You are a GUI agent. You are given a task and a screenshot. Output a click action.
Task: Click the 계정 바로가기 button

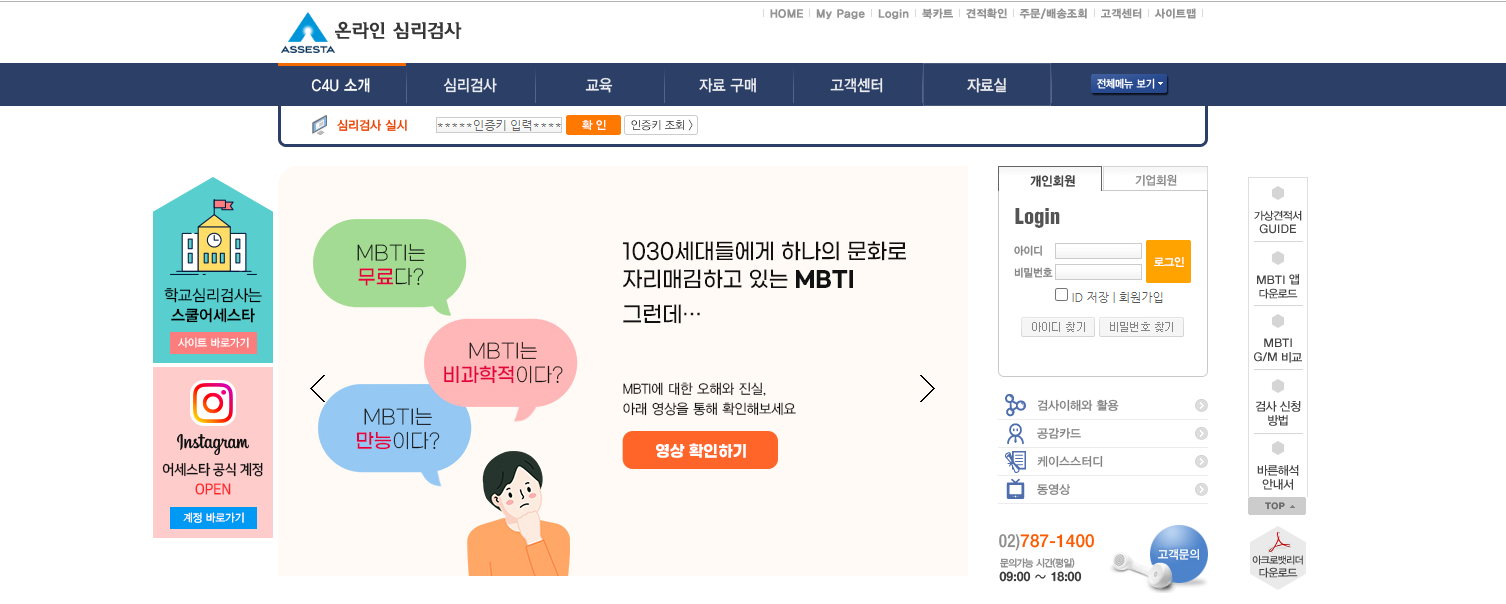pyautogui.click(x=213, y=518)
